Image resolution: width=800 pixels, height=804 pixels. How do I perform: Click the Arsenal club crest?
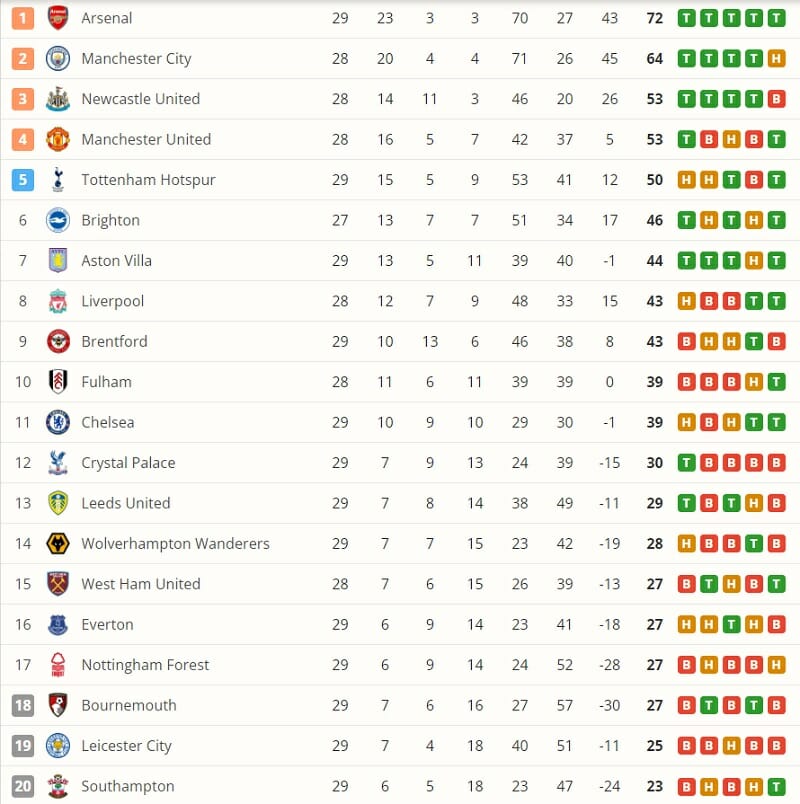click(x=58, y=18)
